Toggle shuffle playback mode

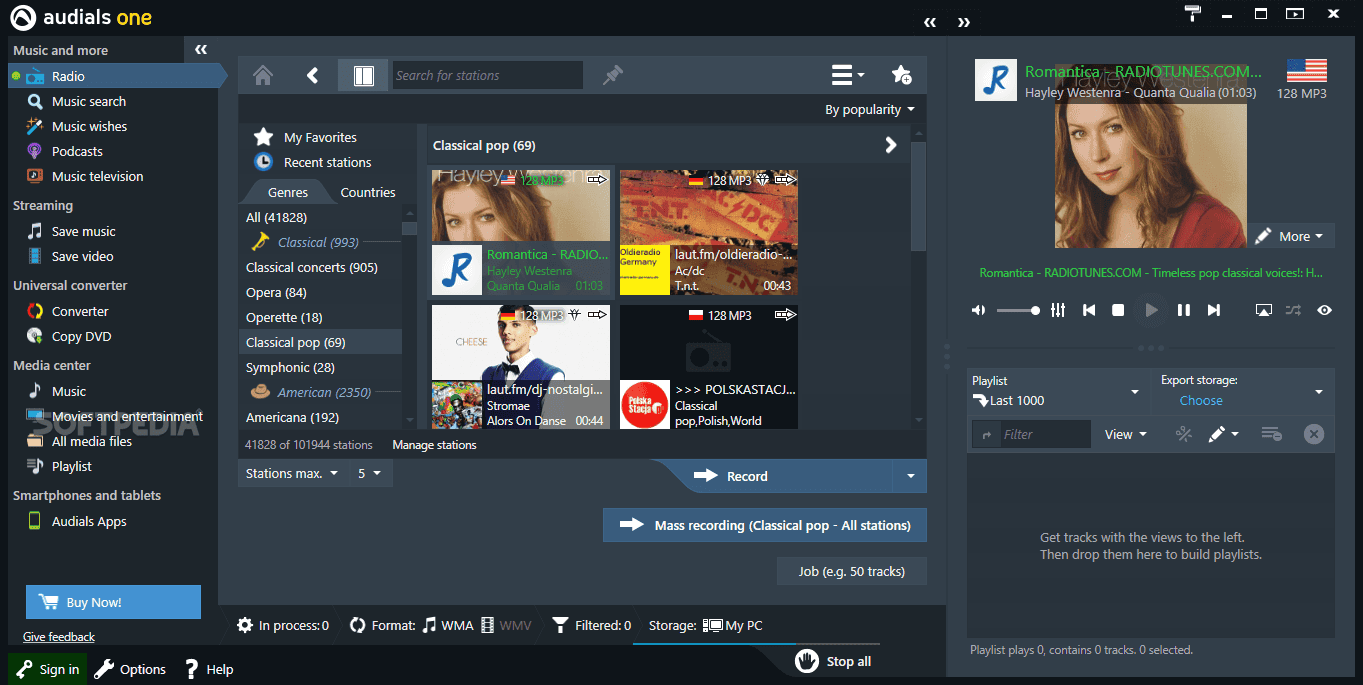(1293, 310)
